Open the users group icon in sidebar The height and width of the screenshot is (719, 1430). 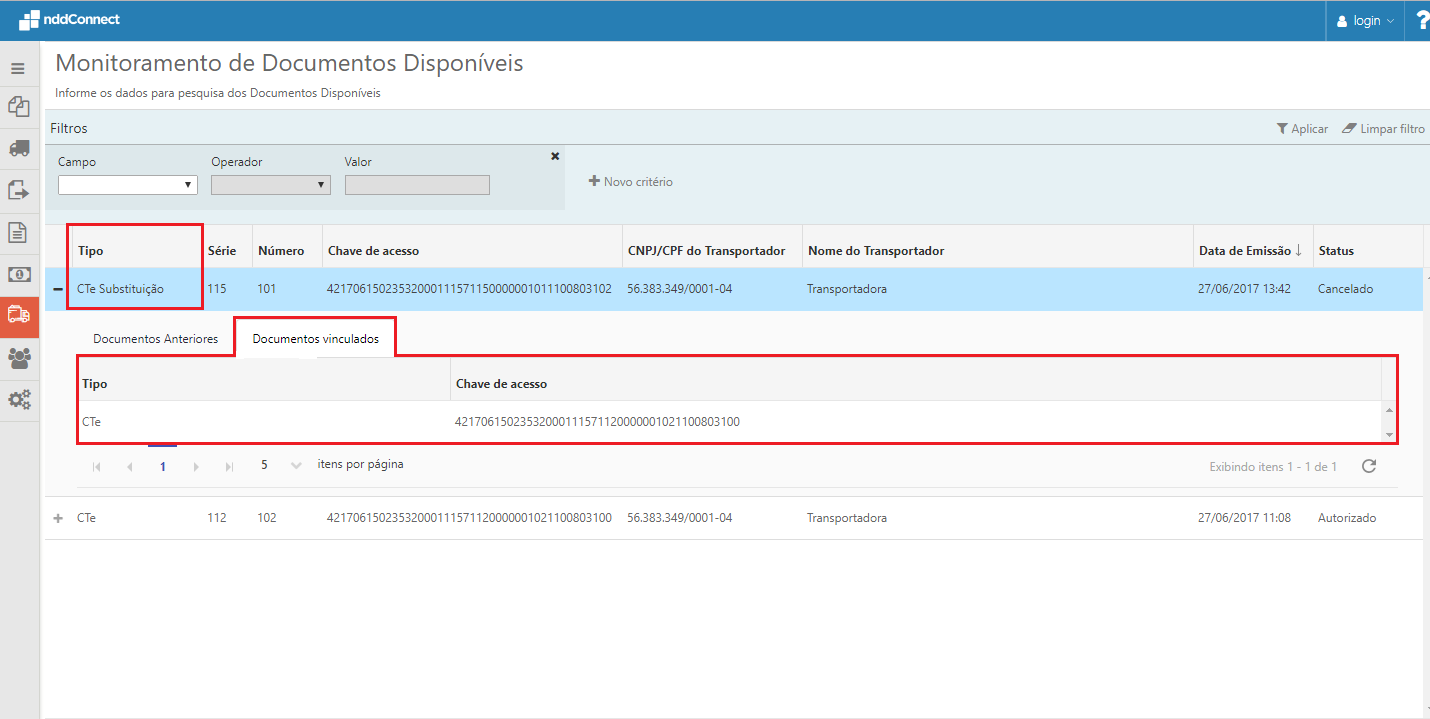pyautogui.click(x=18, y=357)
